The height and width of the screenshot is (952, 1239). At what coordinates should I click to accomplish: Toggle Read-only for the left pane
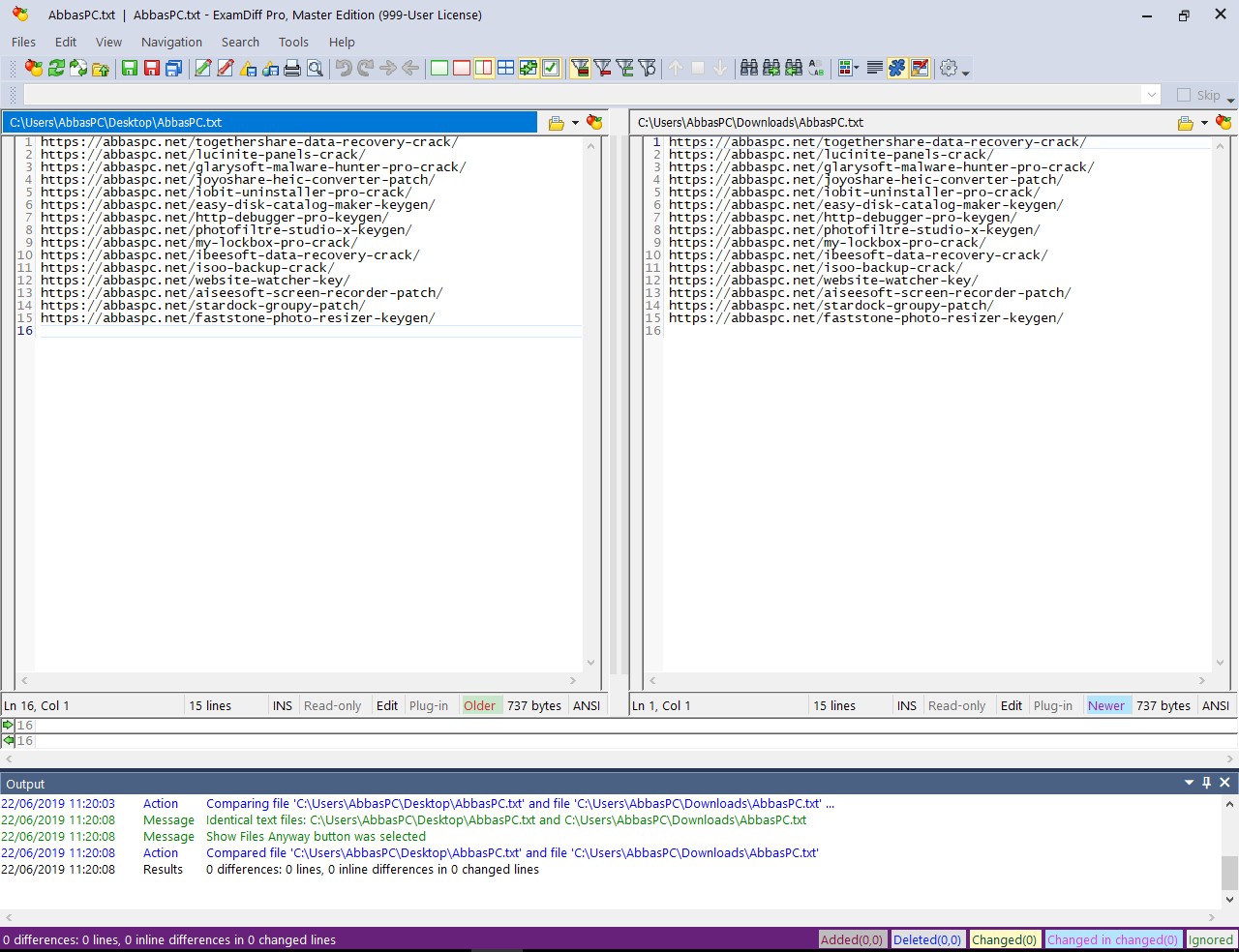coord(333,705)
